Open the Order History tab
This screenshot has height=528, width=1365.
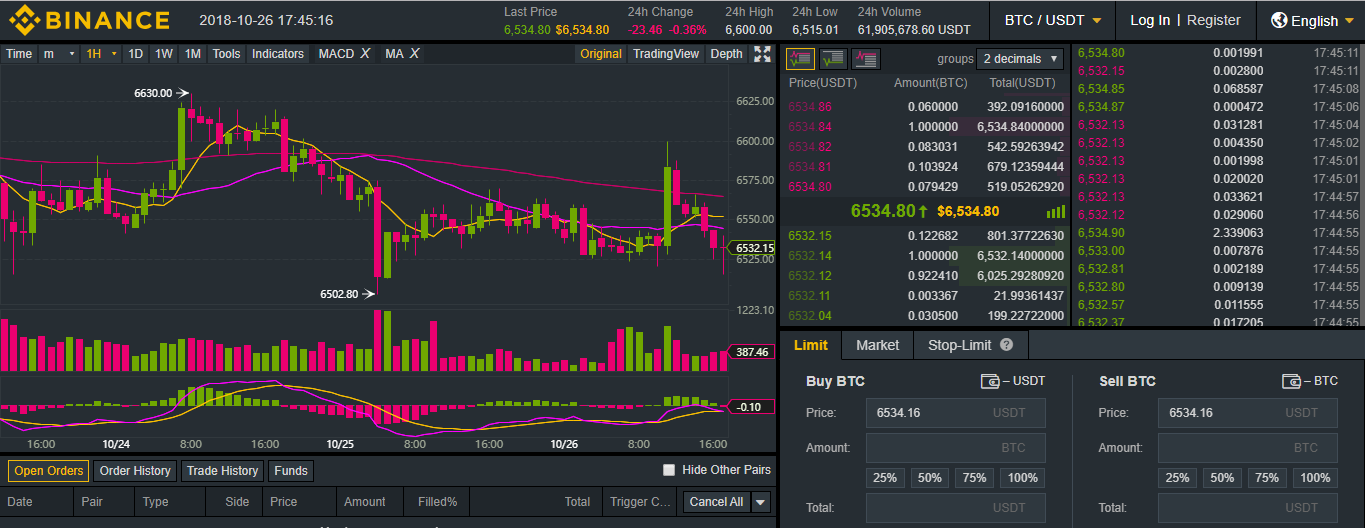point(135,471)
